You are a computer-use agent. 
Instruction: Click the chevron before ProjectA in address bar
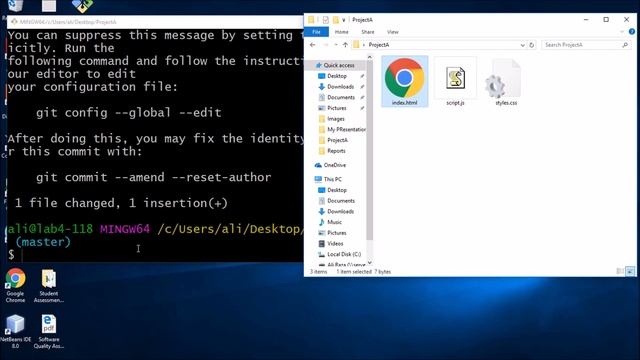[x=364, y=45]
